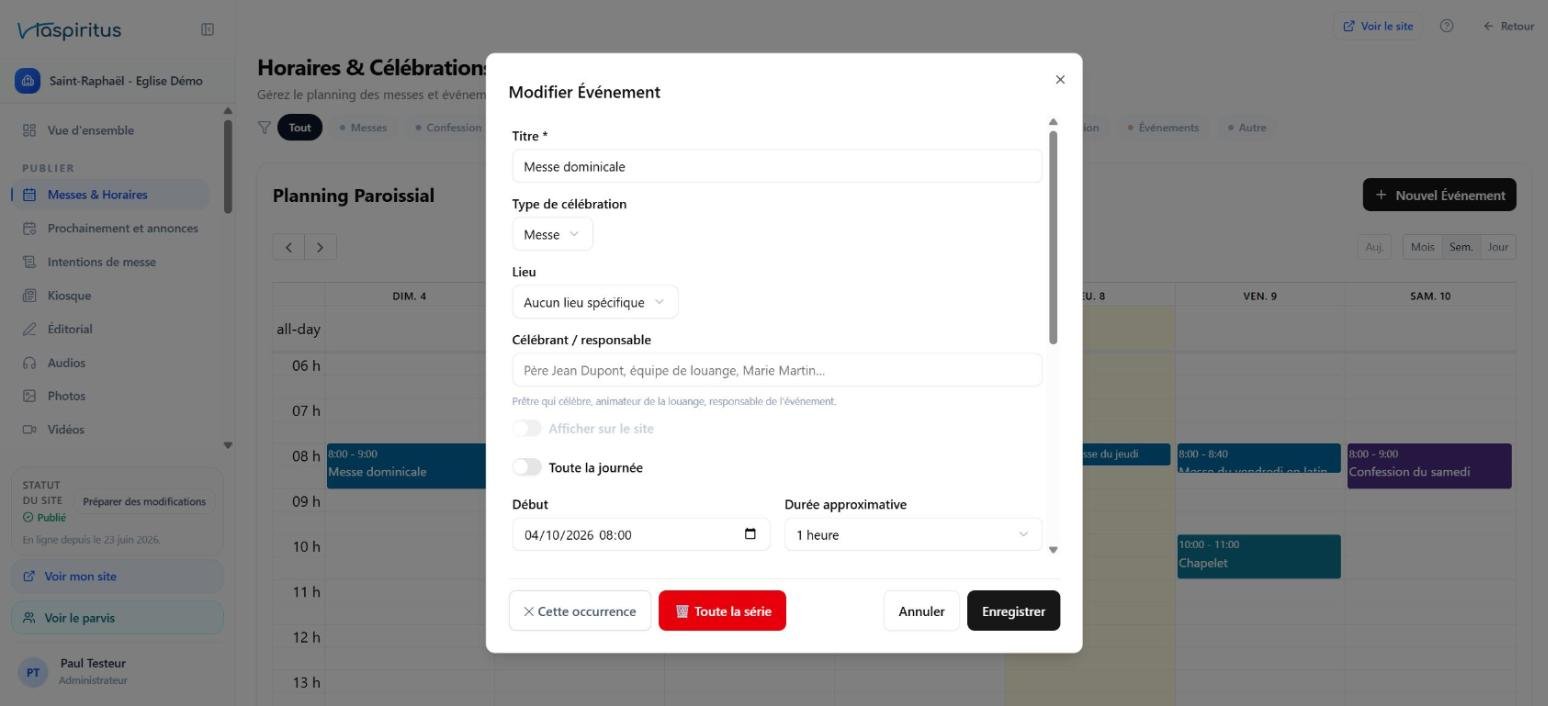Screen dimensions: 1548x706
Task: Toggle the Afficher sur le site switch
Action: coord(527,428)
